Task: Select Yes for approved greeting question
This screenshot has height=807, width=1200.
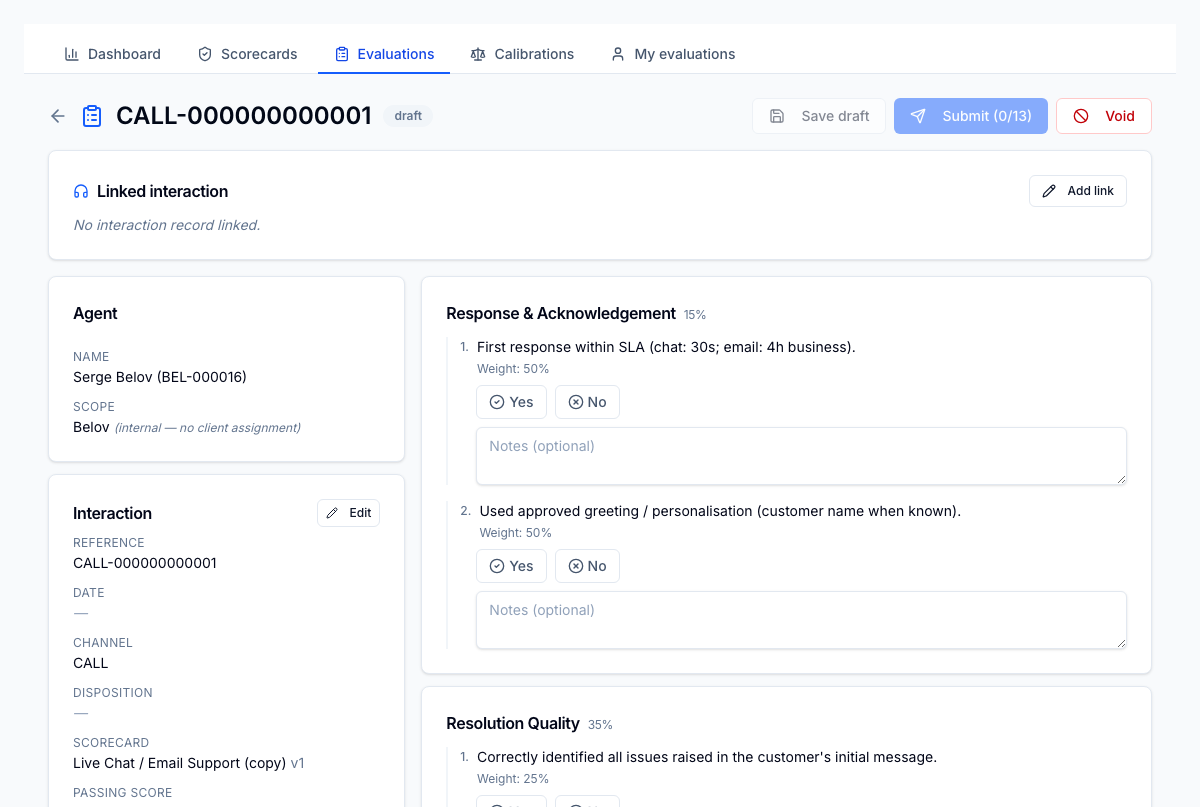Action: click(x=511, y=566)
